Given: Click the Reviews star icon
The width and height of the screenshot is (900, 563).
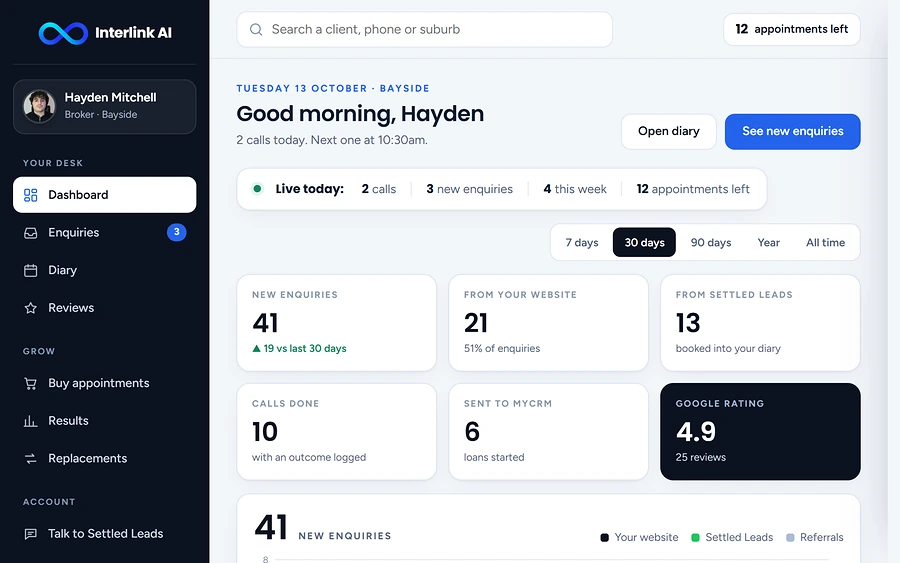Looking at the screenshot, I should click(30, 308).
